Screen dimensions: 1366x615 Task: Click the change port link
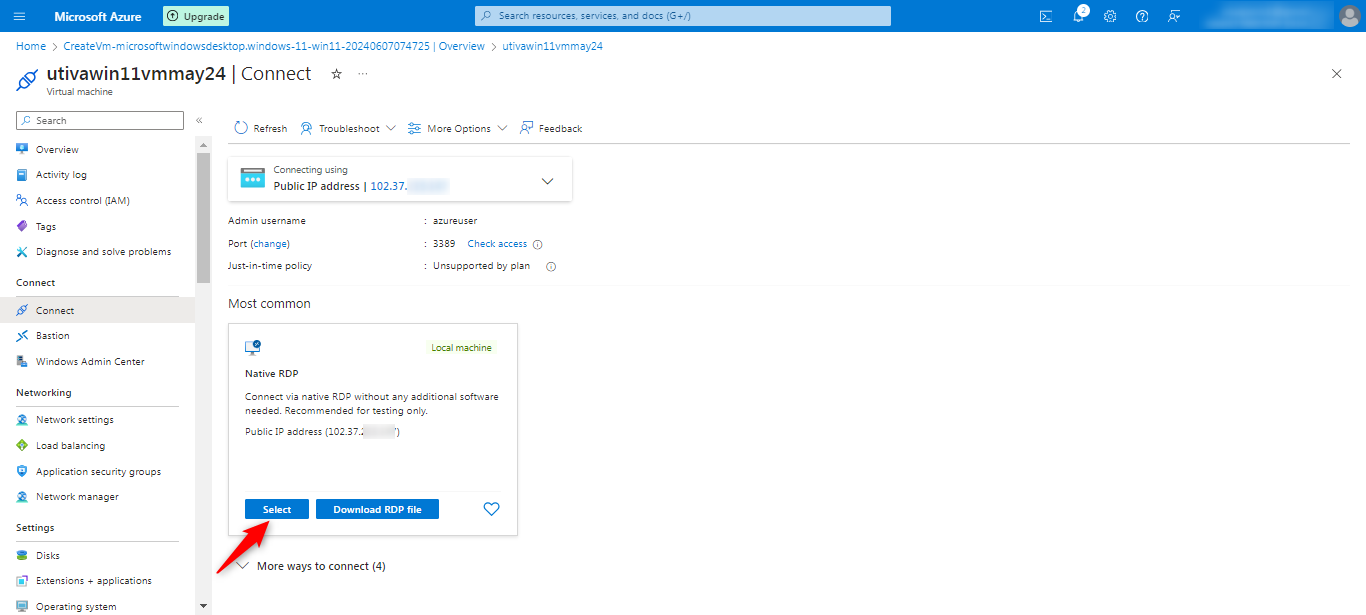pyautogui.click(x=270, y=244)
